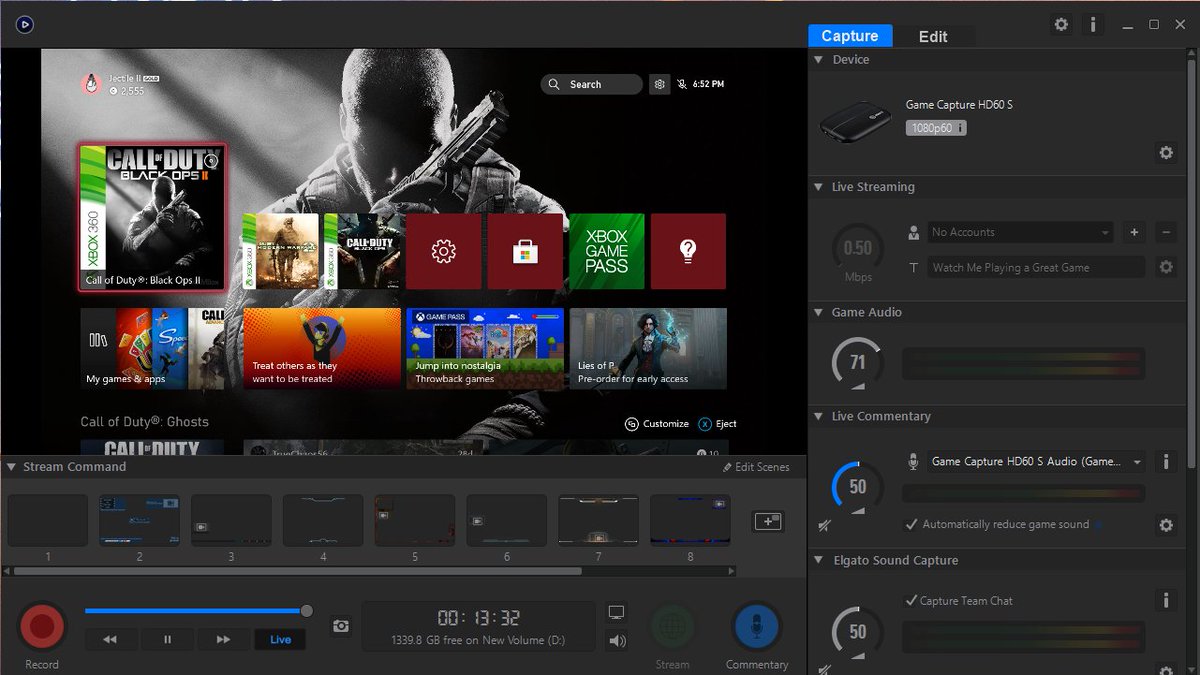Take a screenshot with the camera icon
This screenshot has height=675, width=1200.
(x=341, y=626)
